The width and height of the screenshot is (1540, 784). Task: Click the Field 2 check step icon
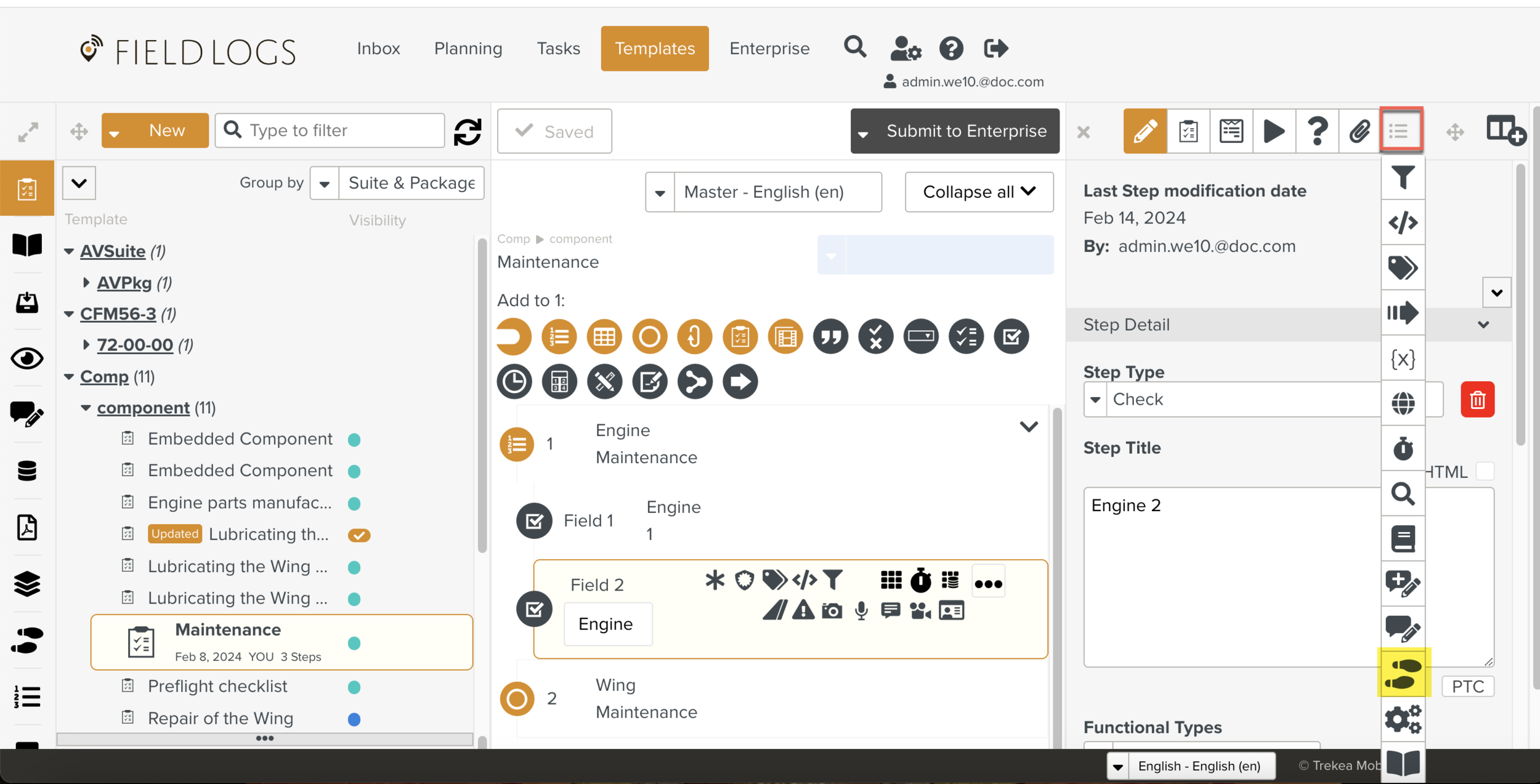pos(533,609)
